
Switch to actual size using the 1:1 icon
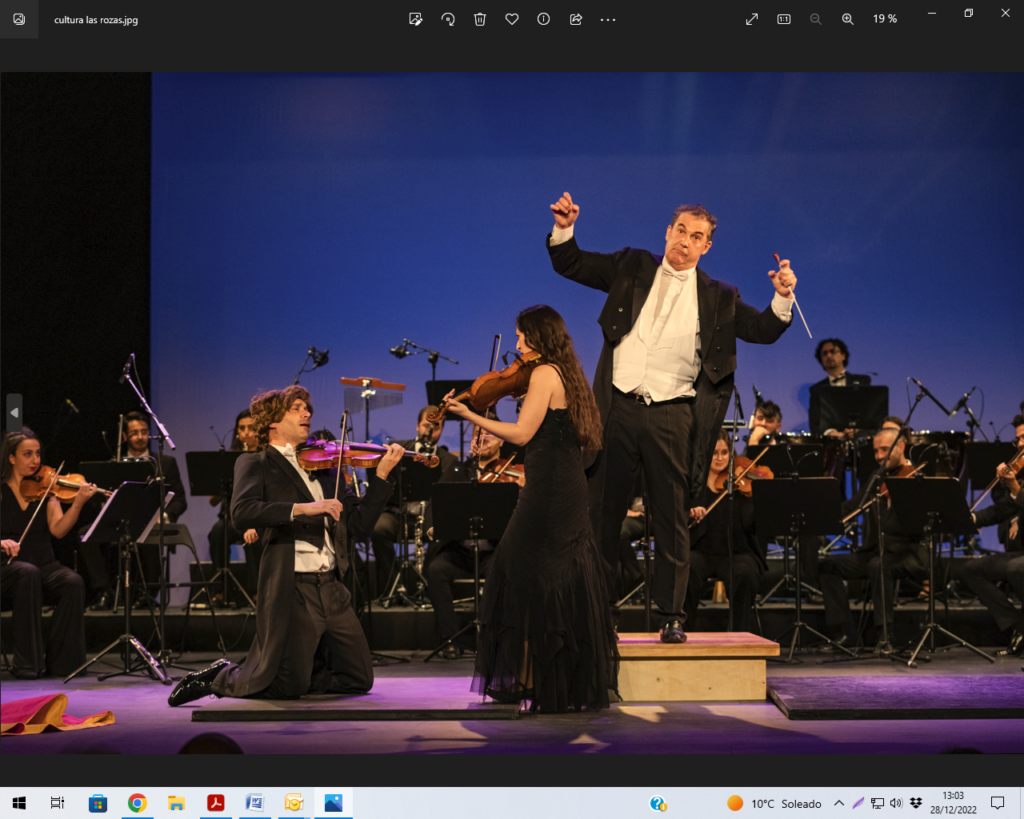coord(784,20)
